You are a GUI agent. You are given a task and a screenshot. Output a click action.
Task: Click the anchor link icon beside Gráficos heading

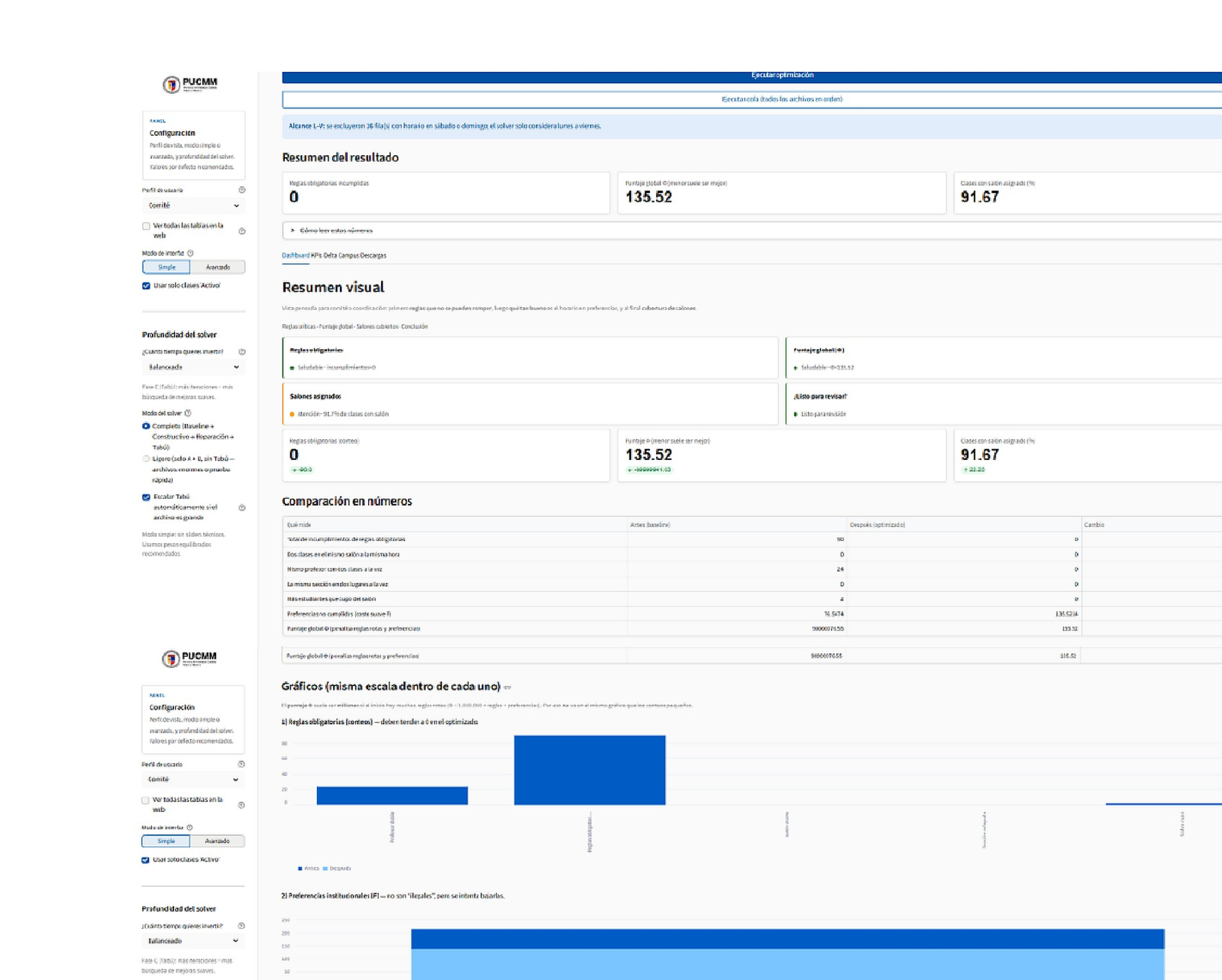pyautogui.click(x=508, y=687)
